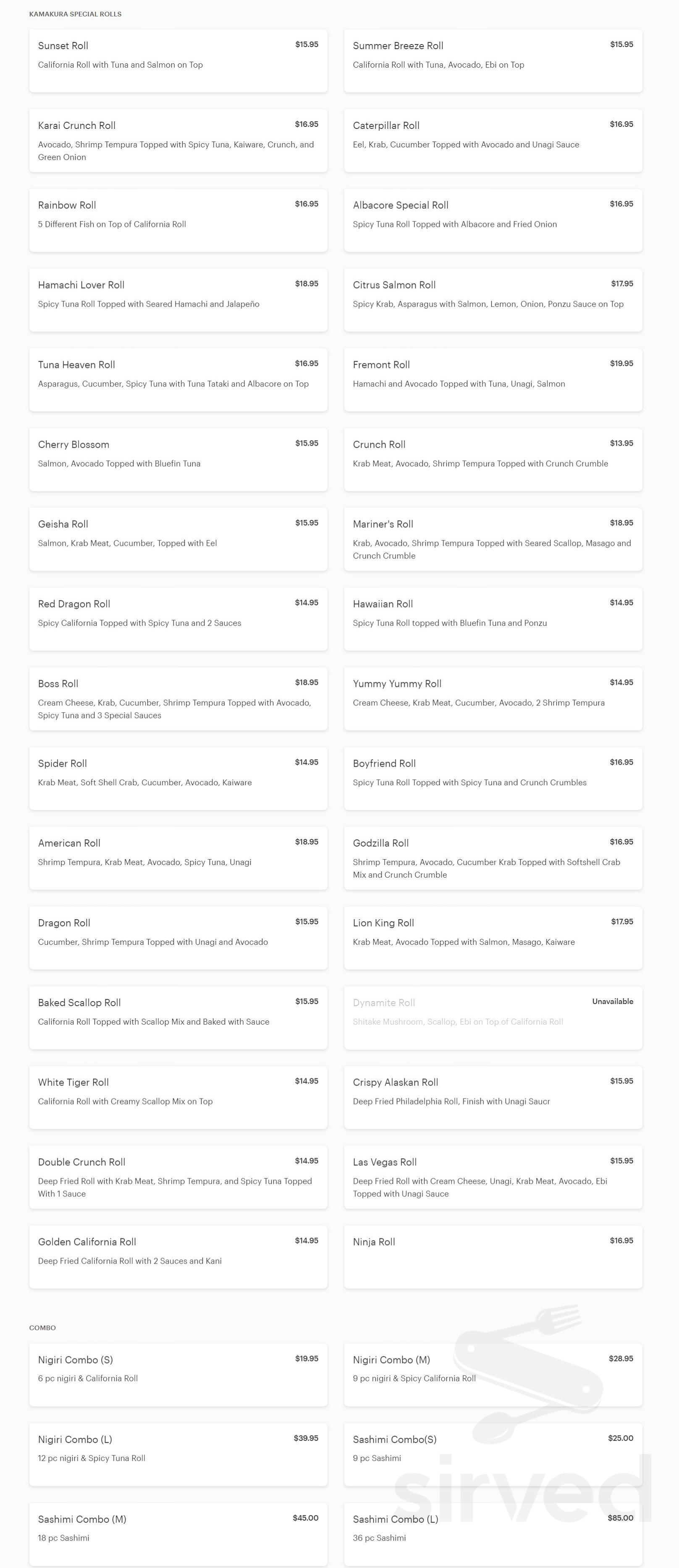This screenshot has width=679, height=1568.
Task: Select the Ninja Roll item
Action: click(493, 1257)
